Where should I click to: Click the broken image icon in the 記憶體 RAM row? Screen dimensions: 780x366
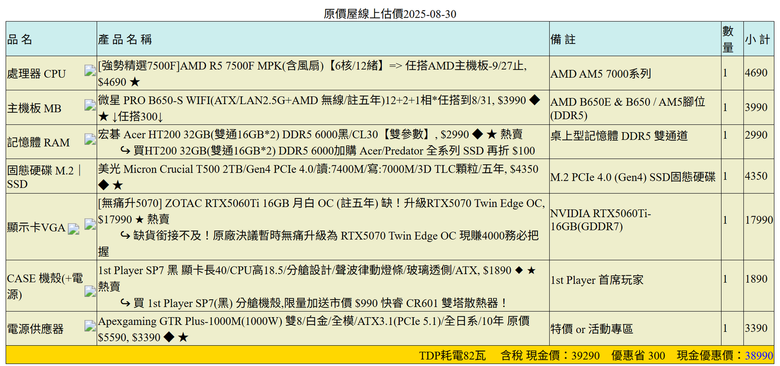tap(90, 139)
